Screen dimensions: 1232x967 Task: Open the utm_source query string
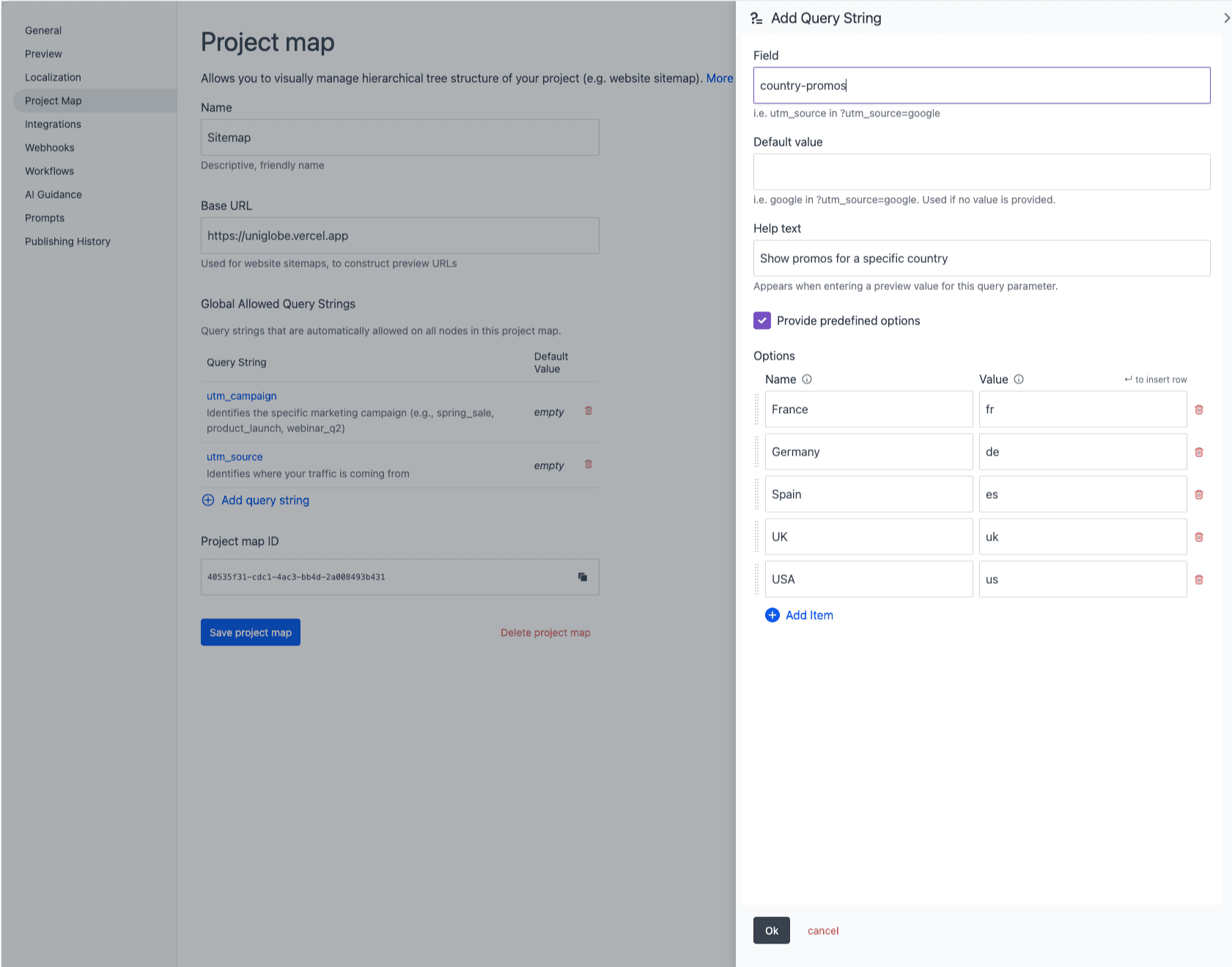point(234,456)
